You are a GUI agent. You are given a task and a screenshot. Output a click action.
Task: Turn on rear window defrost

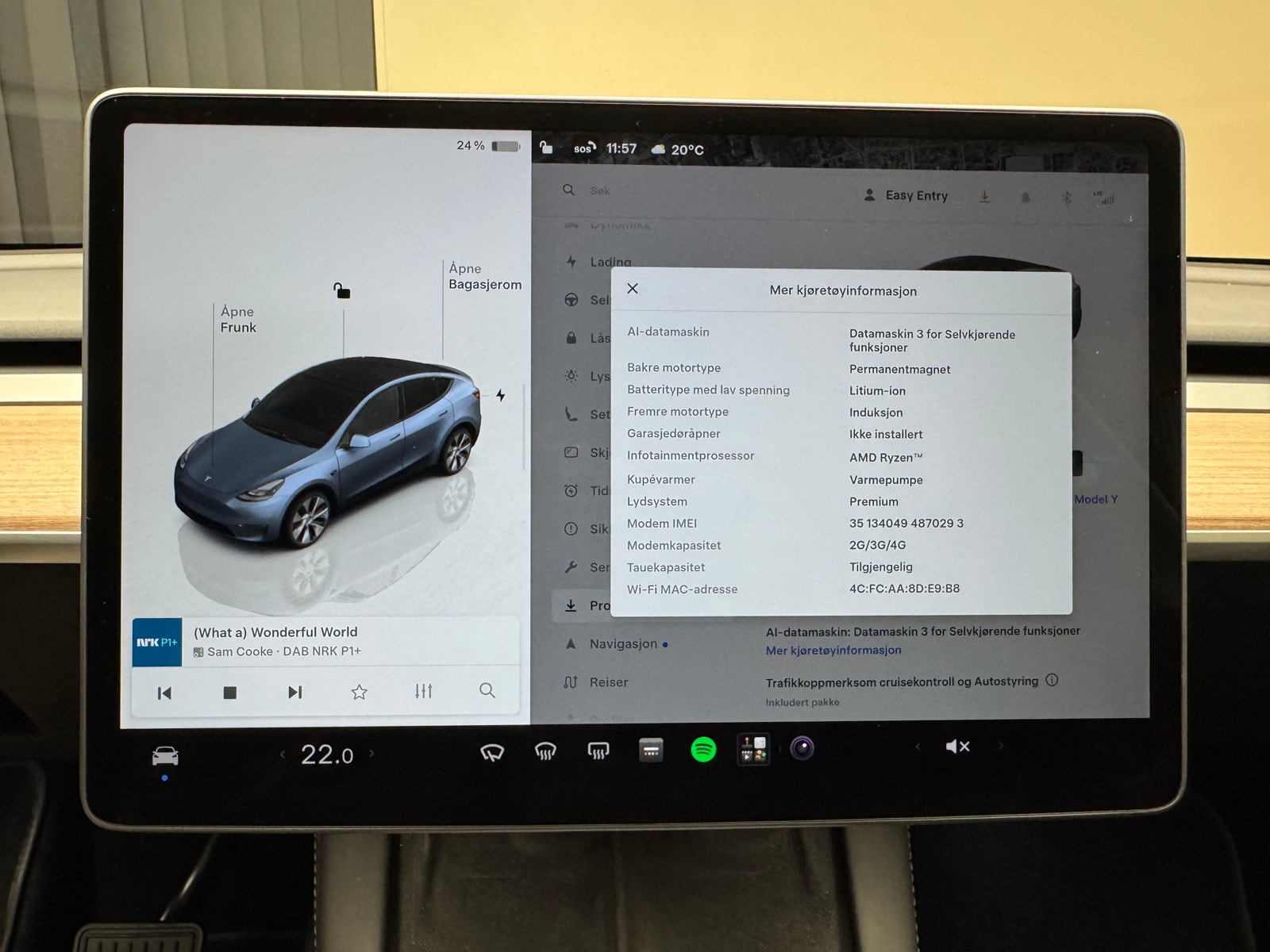pyautogui.click(x=598, y=750)
